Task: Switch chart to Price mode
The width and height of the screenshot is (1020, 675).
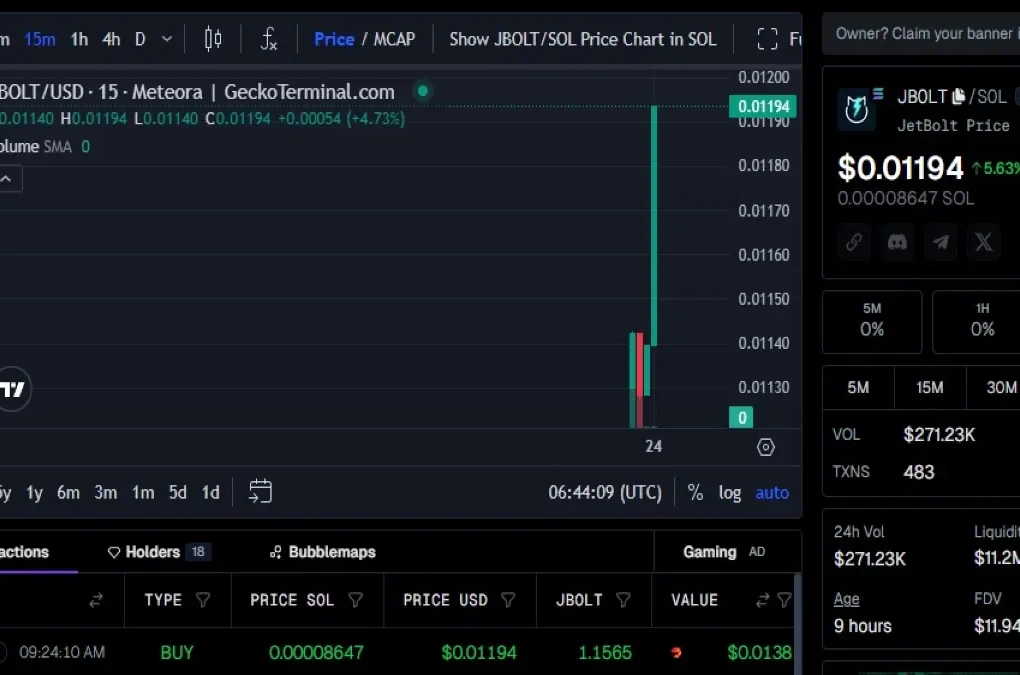Action: [x=334, y=39]
